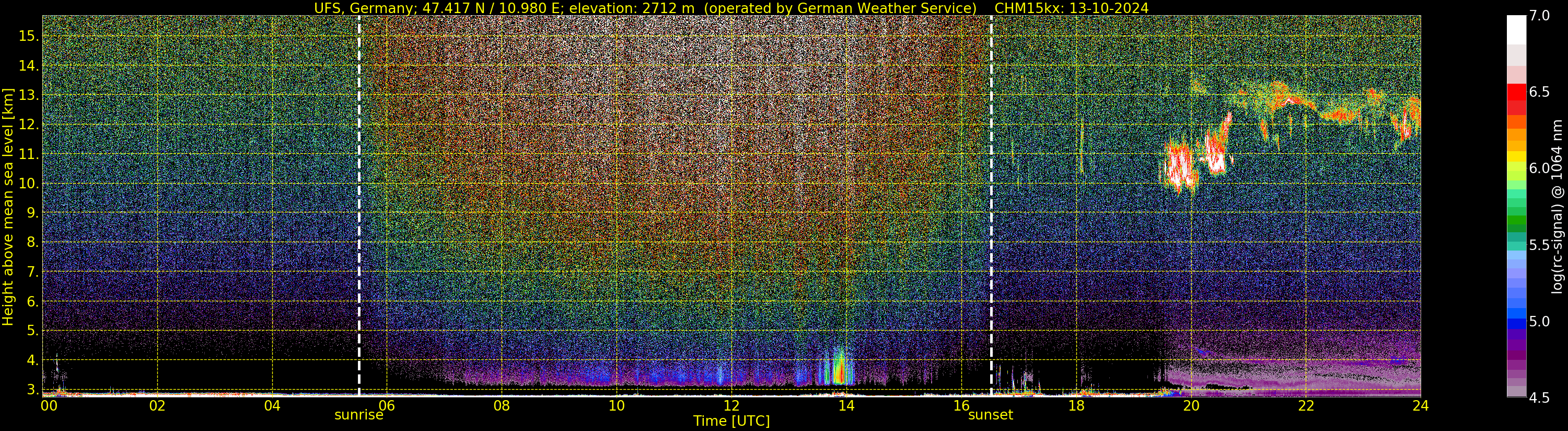Click the dashed white sunset line
1568x431 pixels.
point(991,206)
